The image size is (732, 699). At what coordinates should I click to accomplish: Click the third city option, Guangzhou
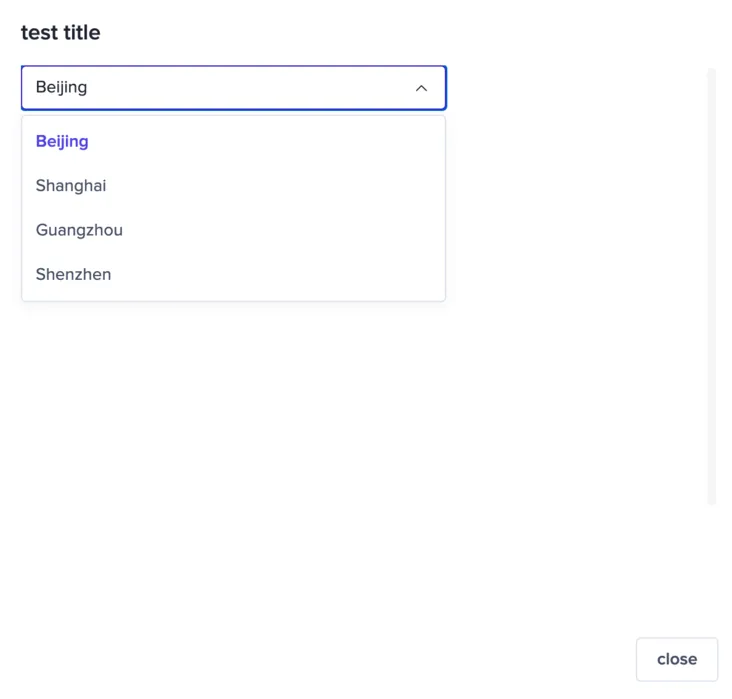(233, 230)
